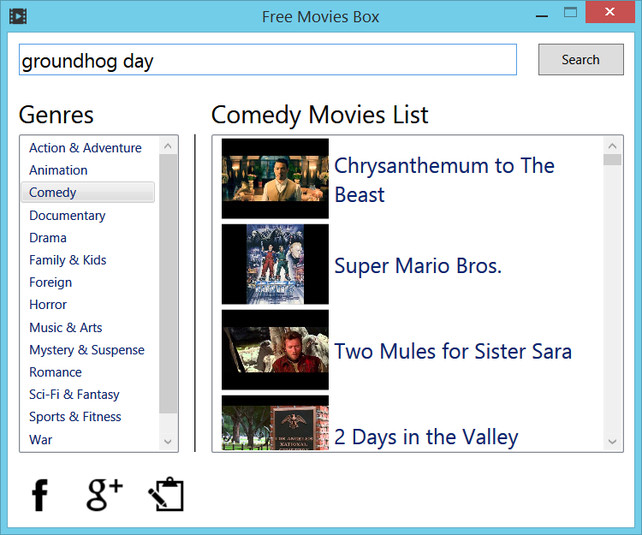Viewport: 642px width, 535px height.
Task: Click the 2 Days in the Valley thumbnail
Action: tap(275, 423)
